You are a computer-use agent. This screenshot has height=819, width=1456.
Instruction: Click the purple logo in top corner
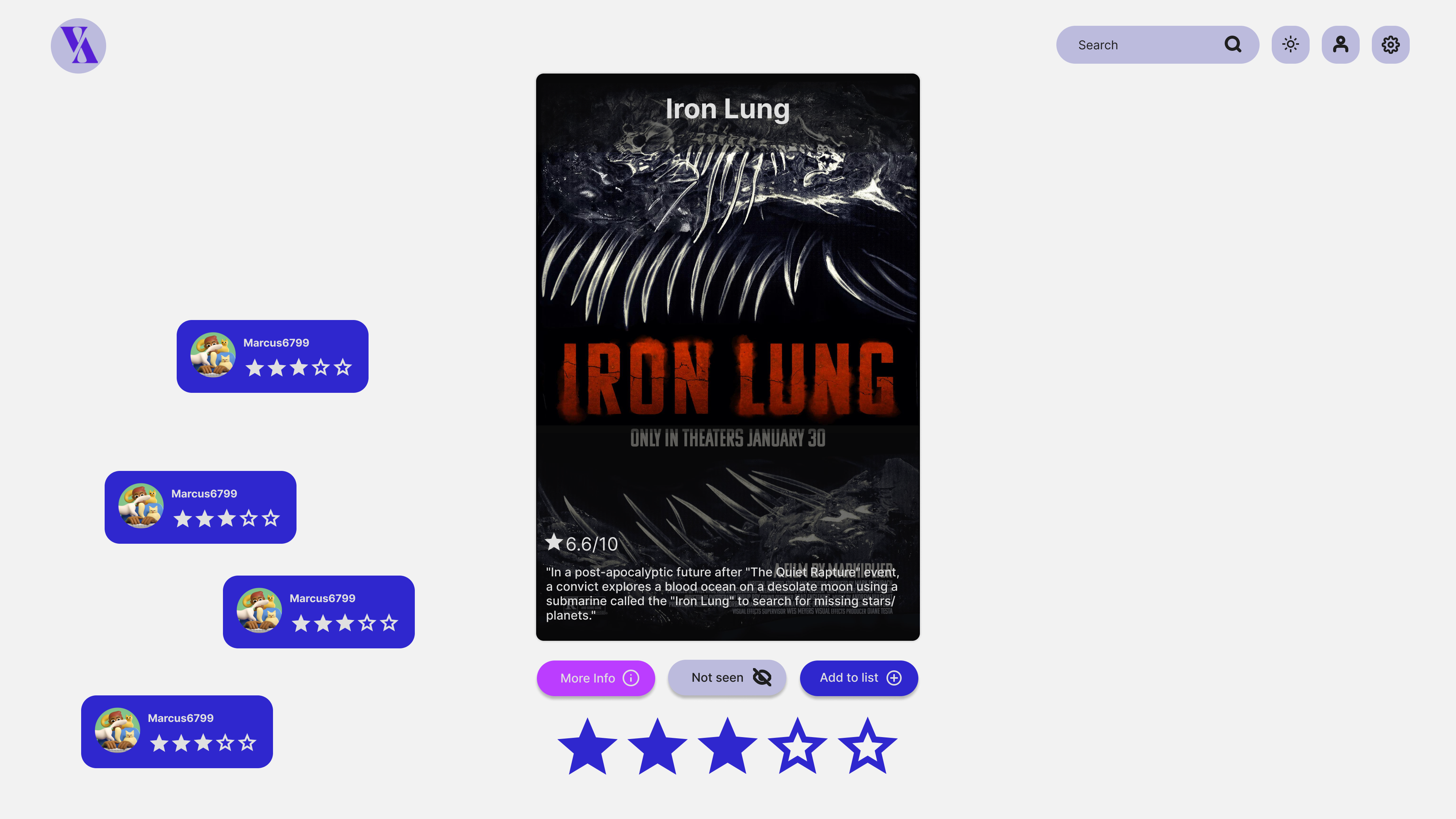tap(78, 45)
